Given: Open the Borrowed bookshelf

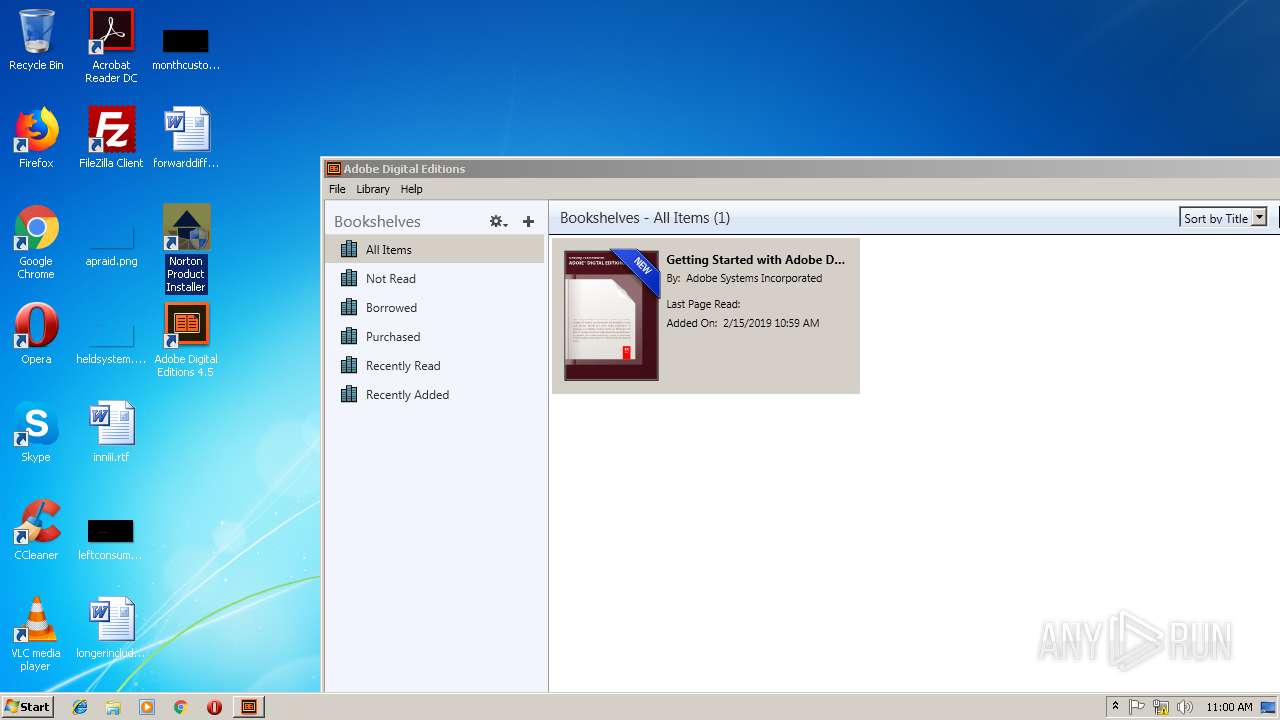Looking at the screenshot, I should coord(435,308).
